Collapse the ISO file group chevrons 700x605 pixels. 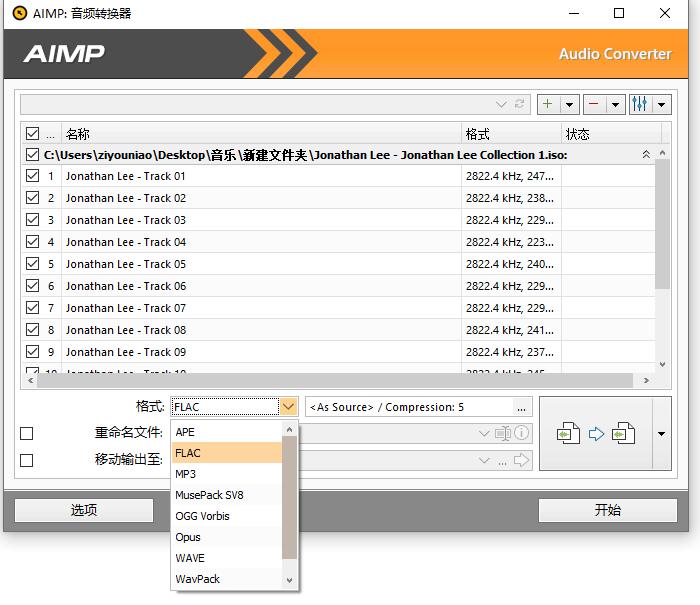(646, 154)
